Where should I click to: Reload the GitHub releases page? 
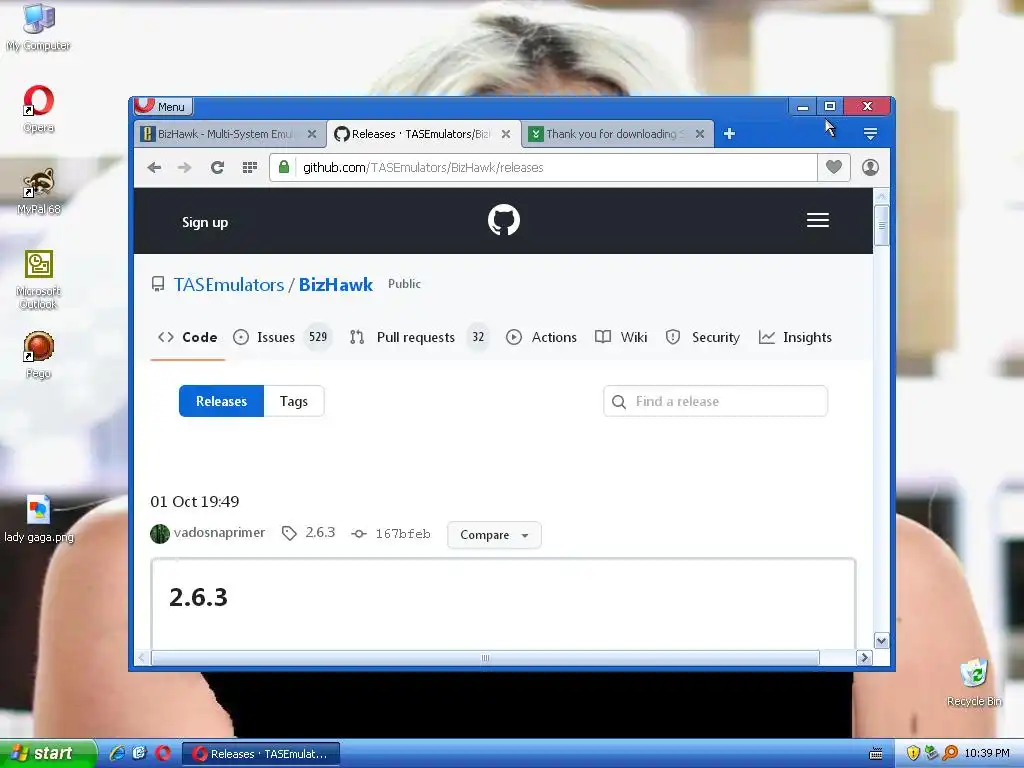point(217,168)
